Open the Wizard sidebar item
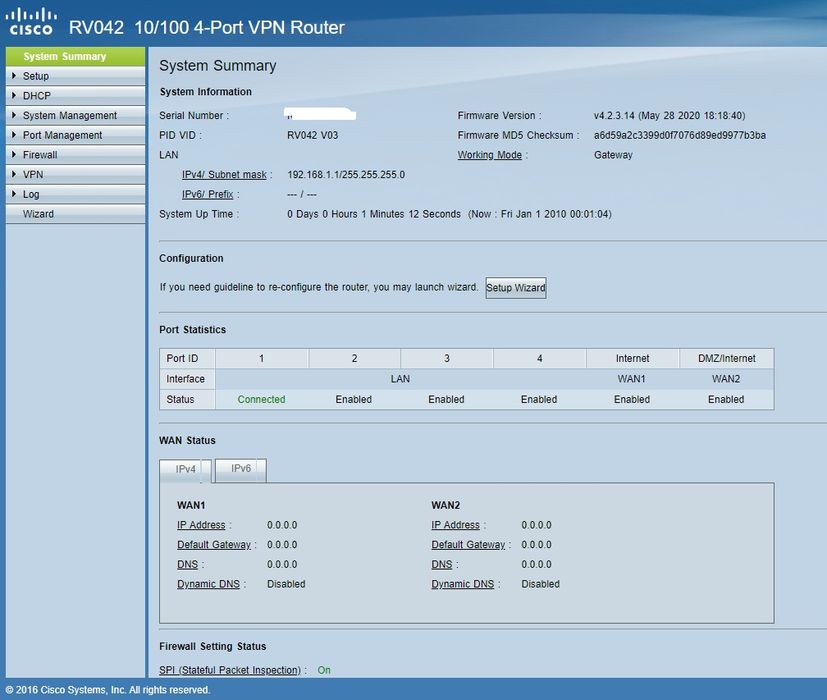 (75, 214)
